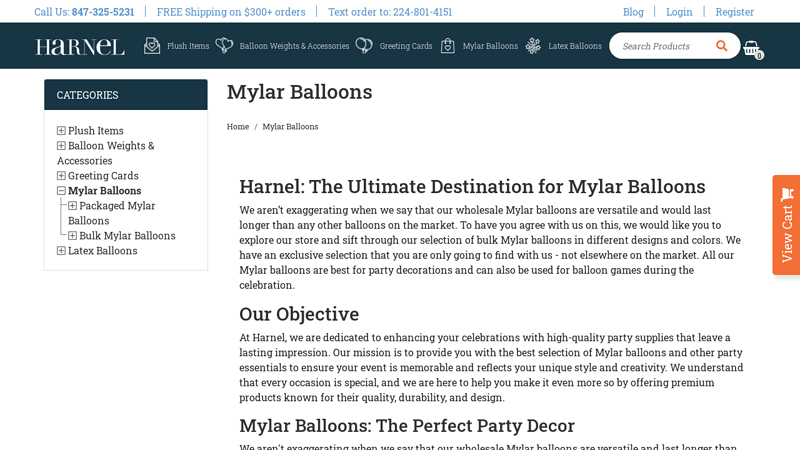Screen dimensions: 800x450
Task: Open Latex Balloons in top navigation
Action: click(x=574, y=46)
